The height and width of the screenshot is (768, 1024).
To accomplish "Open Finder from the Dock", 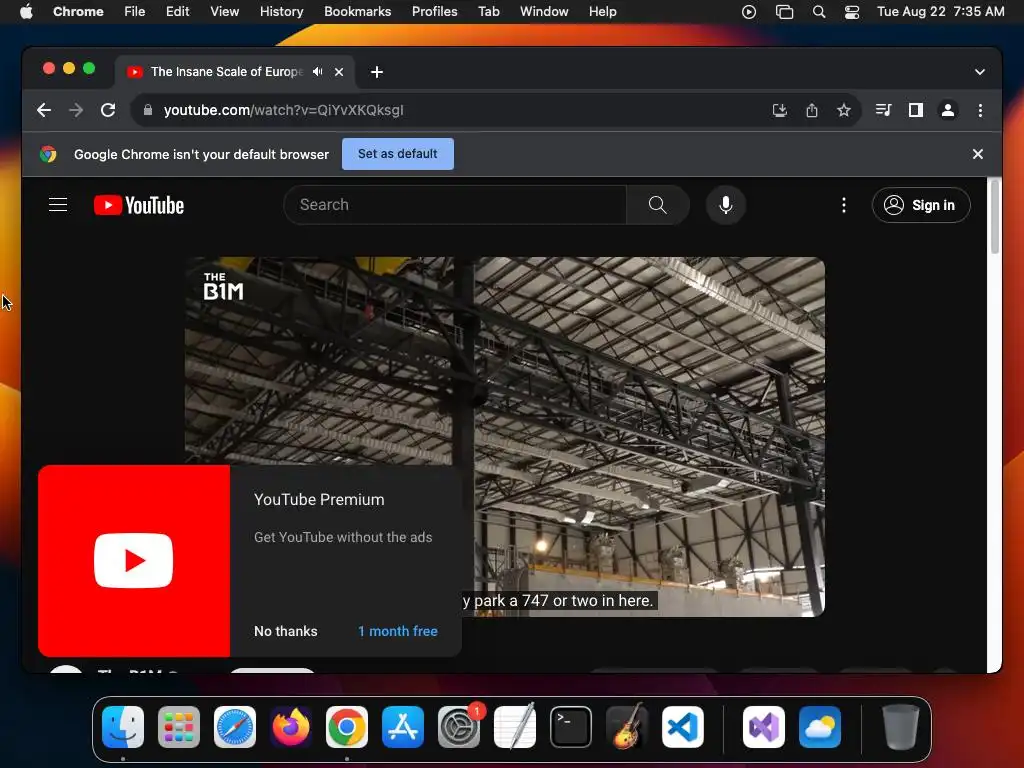I will pyautogui.click(x=123, y=727).
